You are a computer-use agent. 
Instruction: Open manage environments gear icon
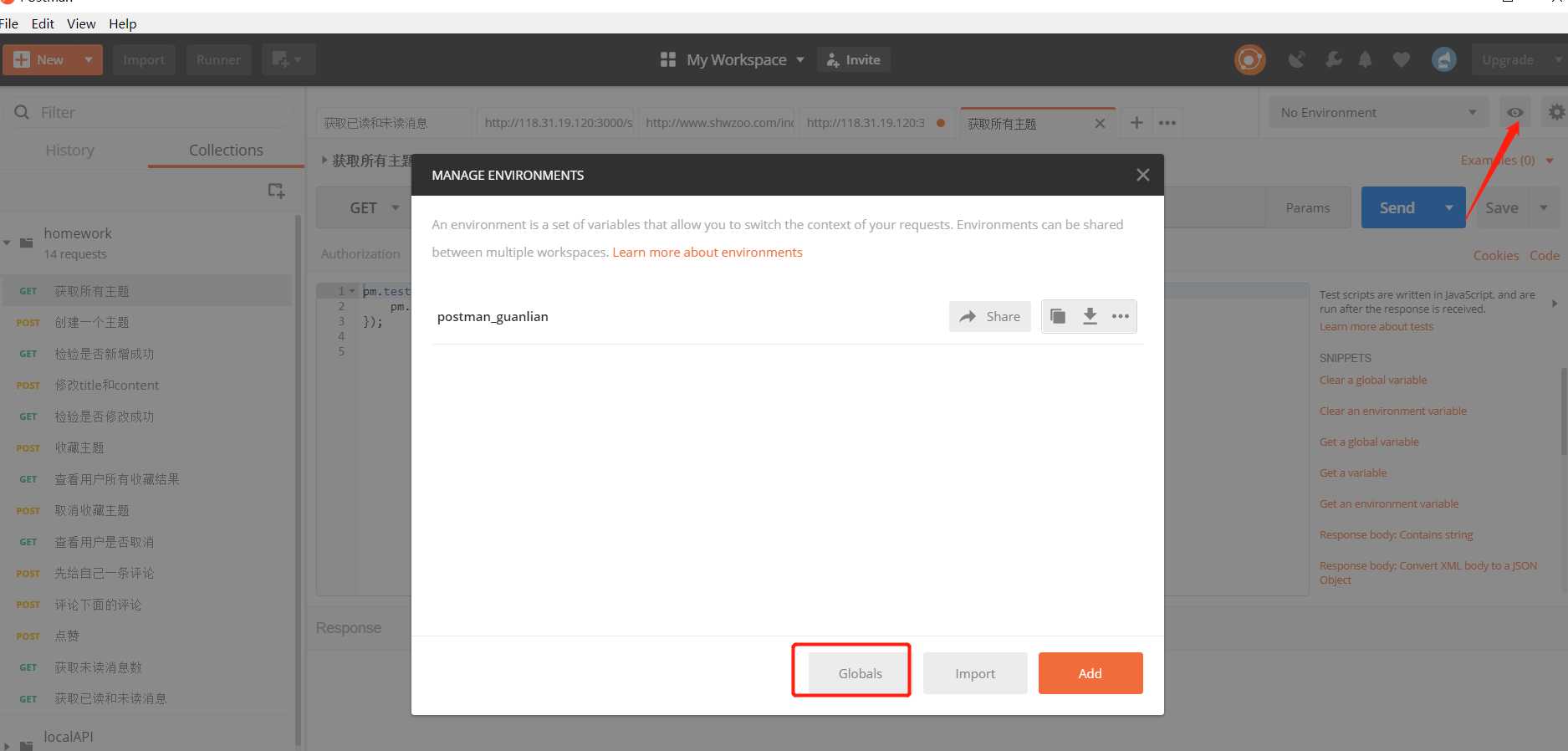[1555, 112]
